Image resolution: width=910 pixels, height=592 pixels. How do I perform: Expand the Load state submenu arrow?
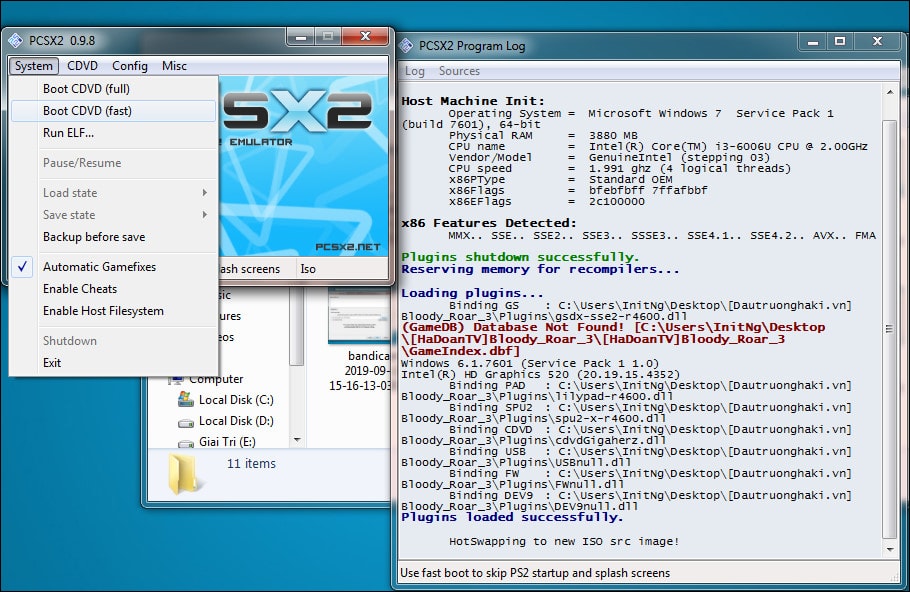coord(204,193)
